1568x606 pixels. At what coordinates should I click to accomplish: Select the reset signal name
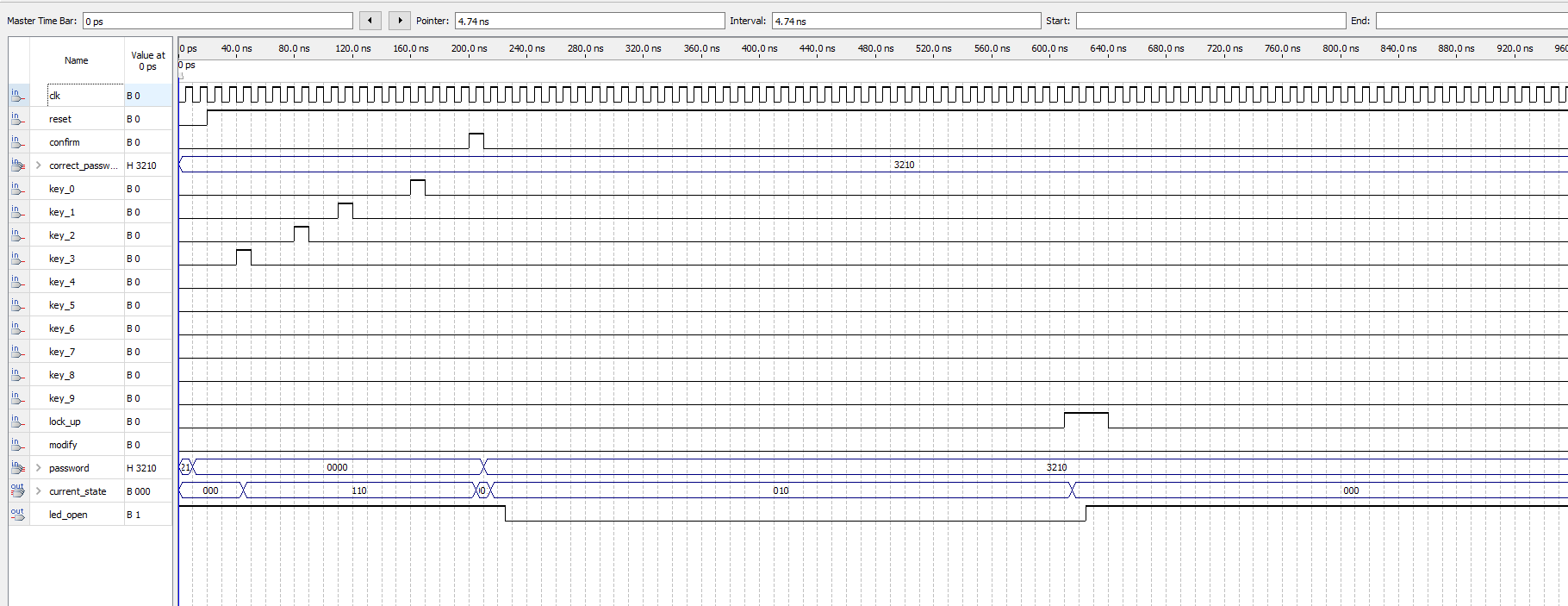(x=60, y=119)
